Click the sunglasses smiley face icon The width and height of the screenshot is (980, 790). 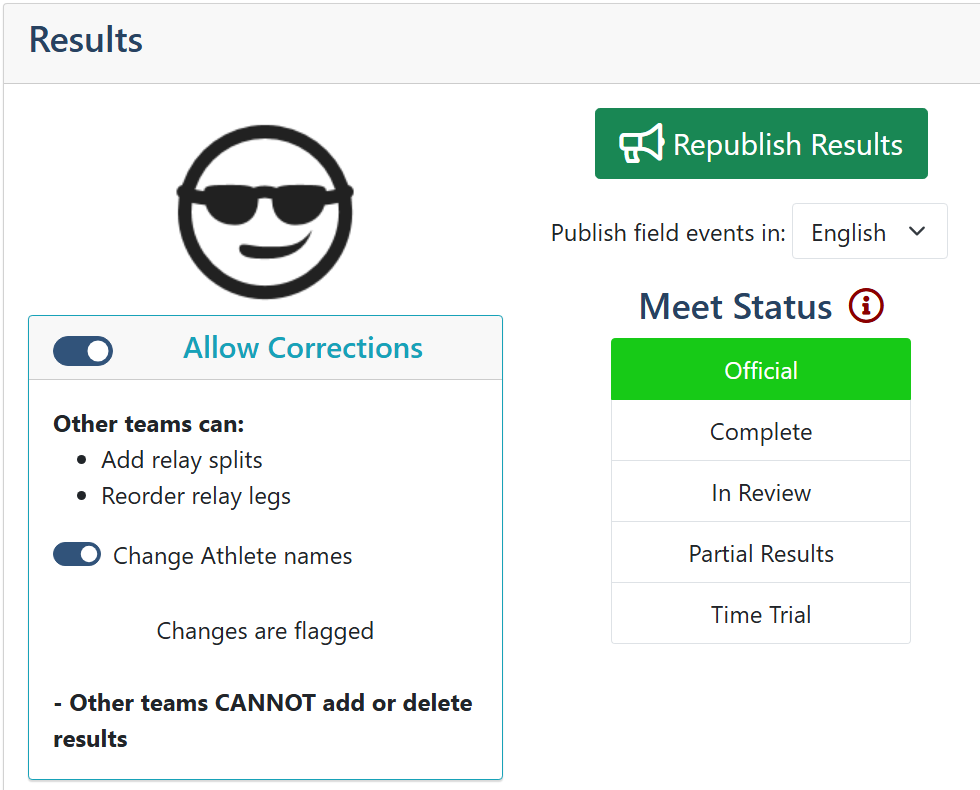265,212
